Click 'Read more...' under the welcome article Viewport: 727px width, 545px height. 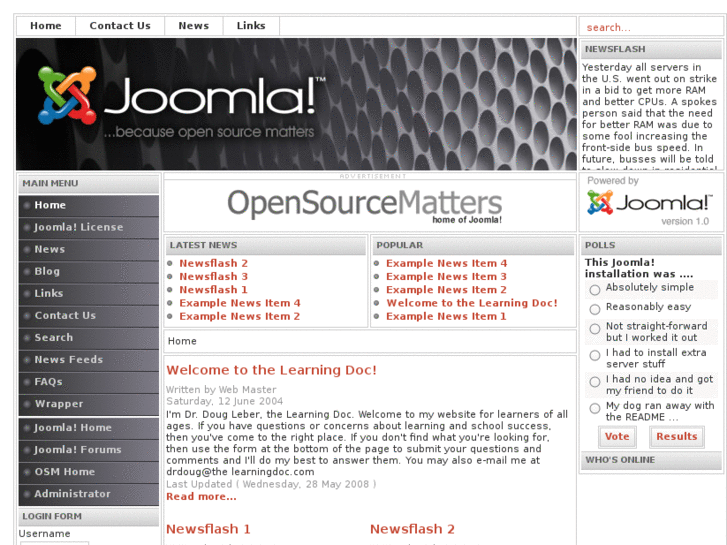[x=201, y=497]
